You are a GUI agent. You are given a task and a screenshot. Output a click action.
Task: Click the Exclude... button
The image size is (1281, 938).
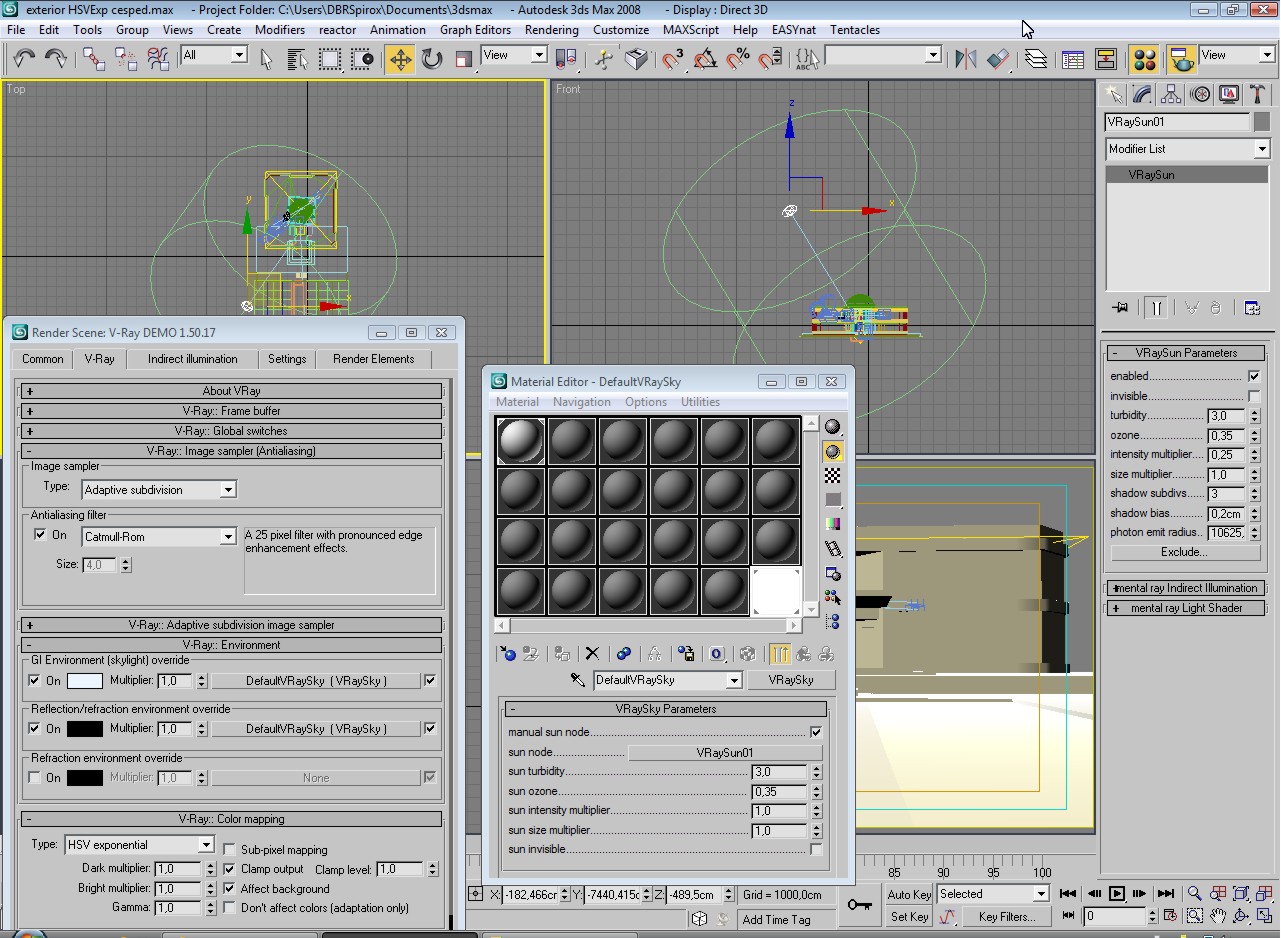pyautogui.click(x=1184, y=552)
